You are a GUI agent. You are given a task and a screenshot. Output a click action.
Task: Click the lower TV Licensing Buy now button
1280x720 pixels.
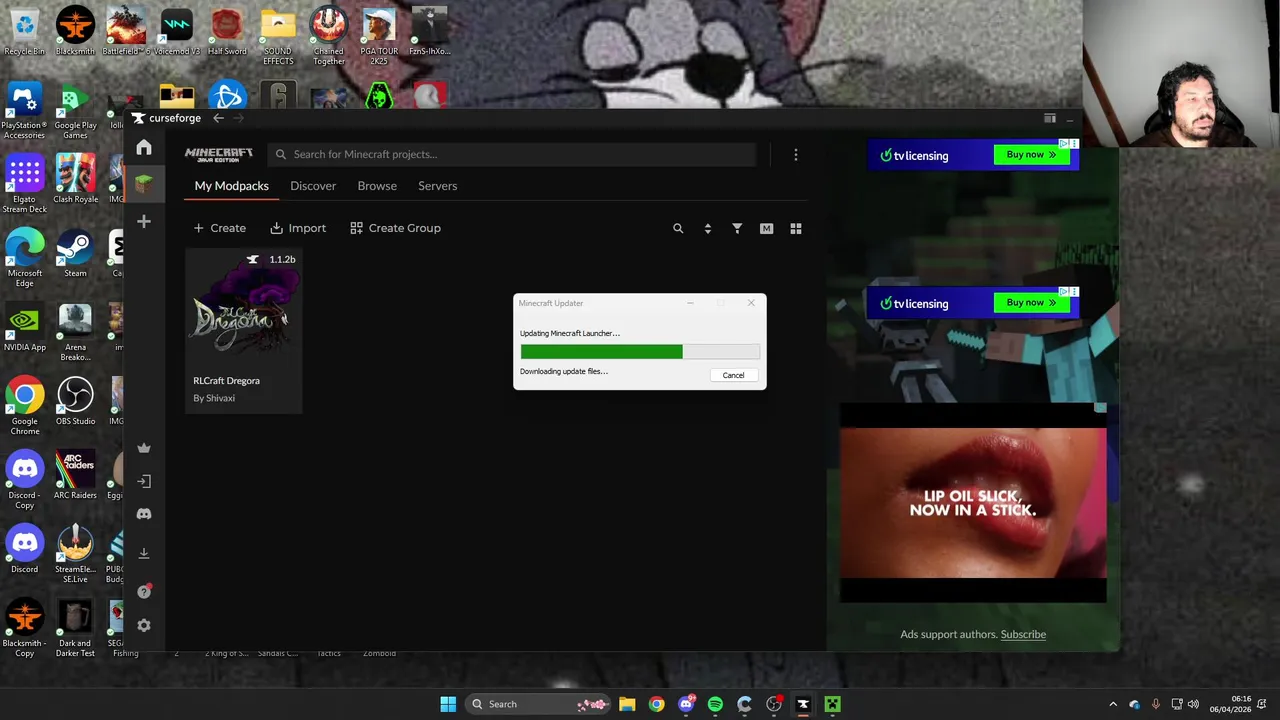tap(1031, 303)
